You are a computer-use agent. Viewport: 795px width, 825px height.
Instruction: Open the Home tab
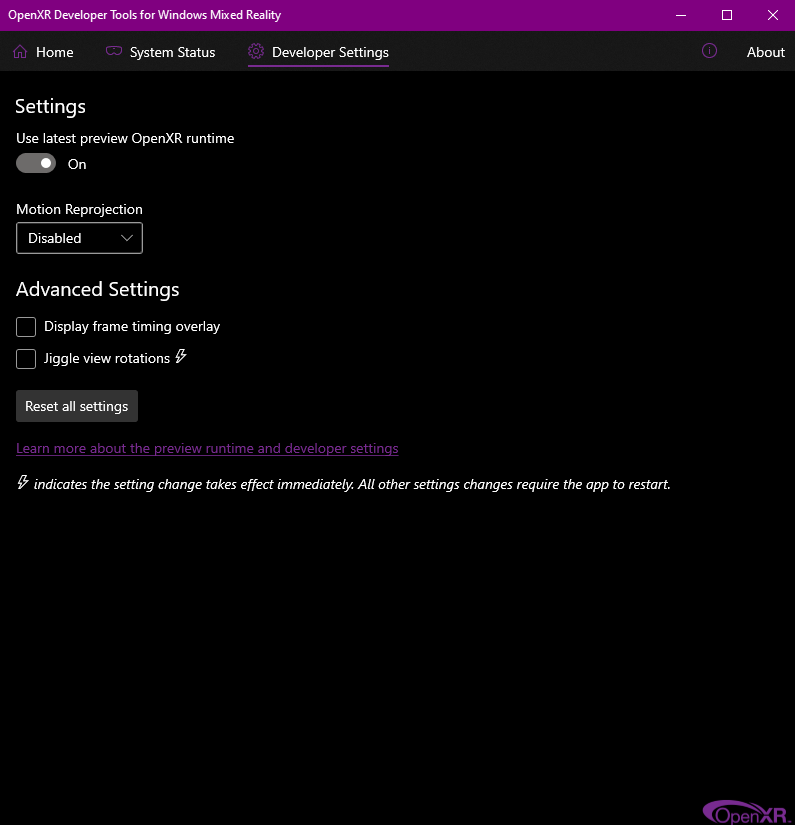tap(43, 52)
